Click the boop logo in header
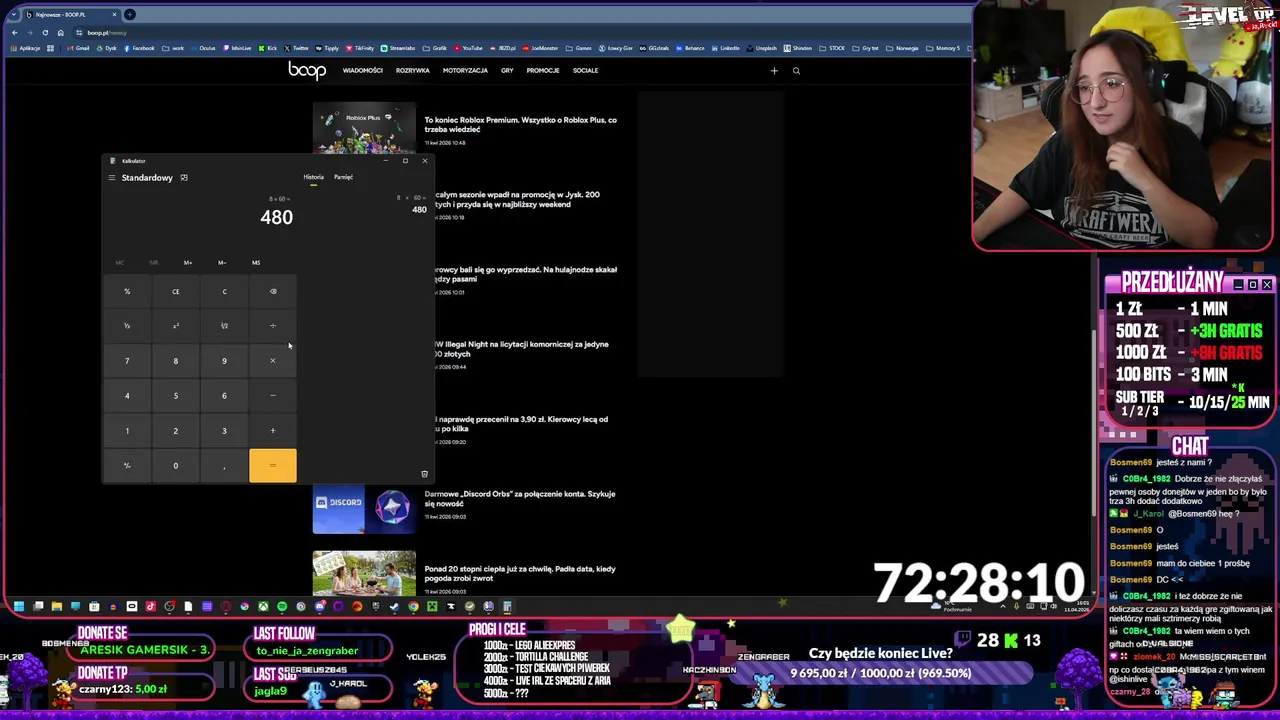Viewport: 1280px width, 720px height. coord(307,70)
